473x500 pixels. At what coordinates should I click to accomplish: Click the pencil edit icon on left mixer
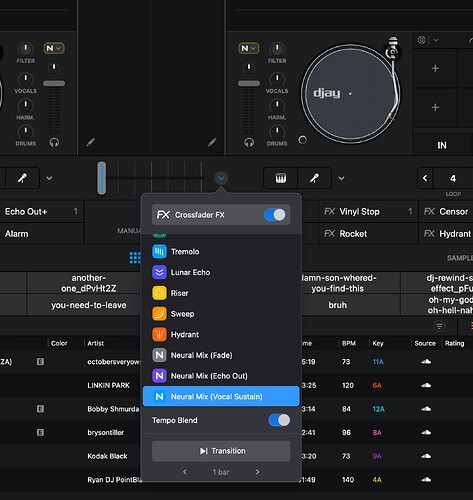pyautogui.click(x=91, y=142)
